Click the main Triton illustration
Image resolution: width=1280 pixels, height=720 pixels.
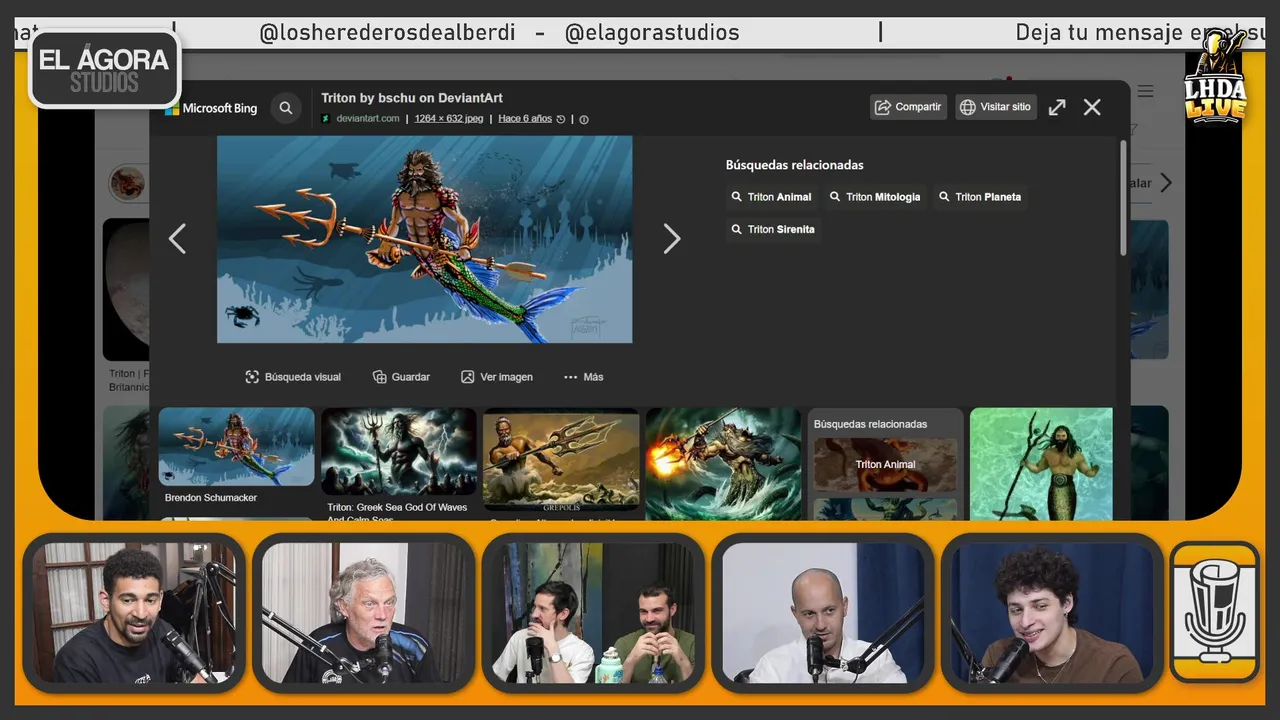(x=424, y=240)
